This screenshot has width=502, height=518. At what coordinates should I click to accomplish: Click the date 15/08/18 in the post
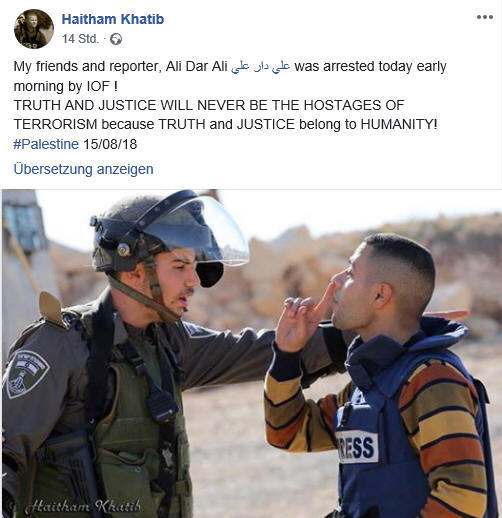point(110,144)
